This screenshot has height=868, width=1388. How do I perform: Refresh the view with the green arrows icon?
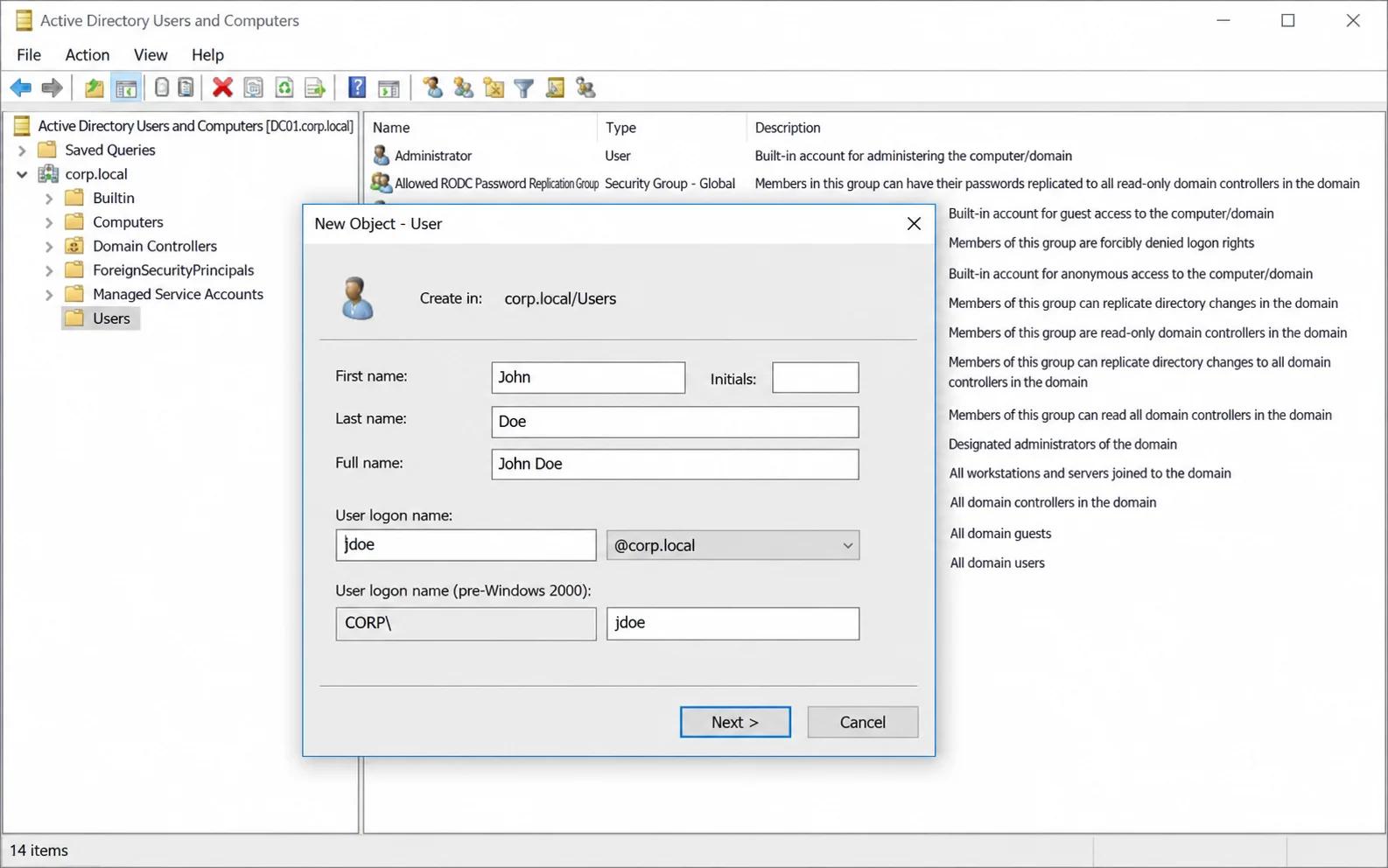(284, 87)
